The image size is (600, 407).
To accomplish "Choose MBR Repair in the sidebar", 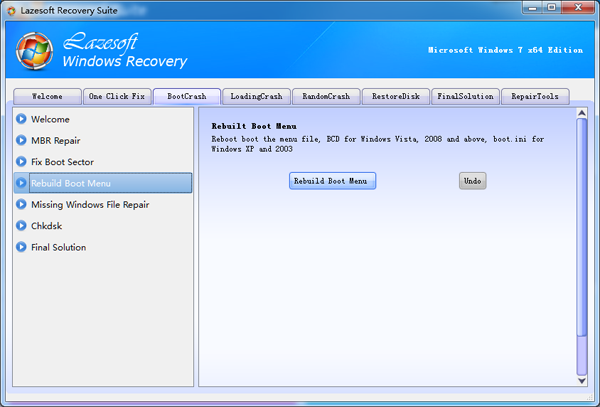I will 103,140.
